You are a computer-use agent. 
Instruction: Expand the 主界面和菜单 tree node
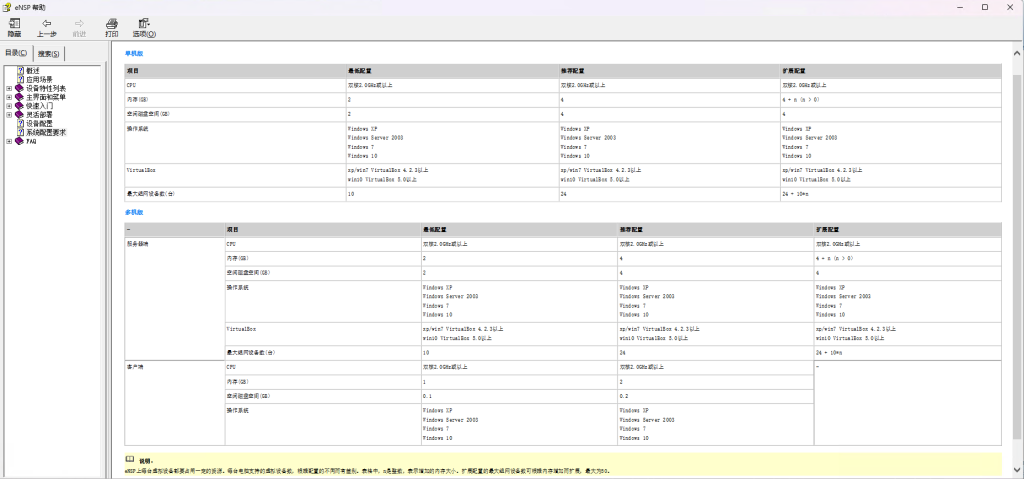click(x=9, y=97)
